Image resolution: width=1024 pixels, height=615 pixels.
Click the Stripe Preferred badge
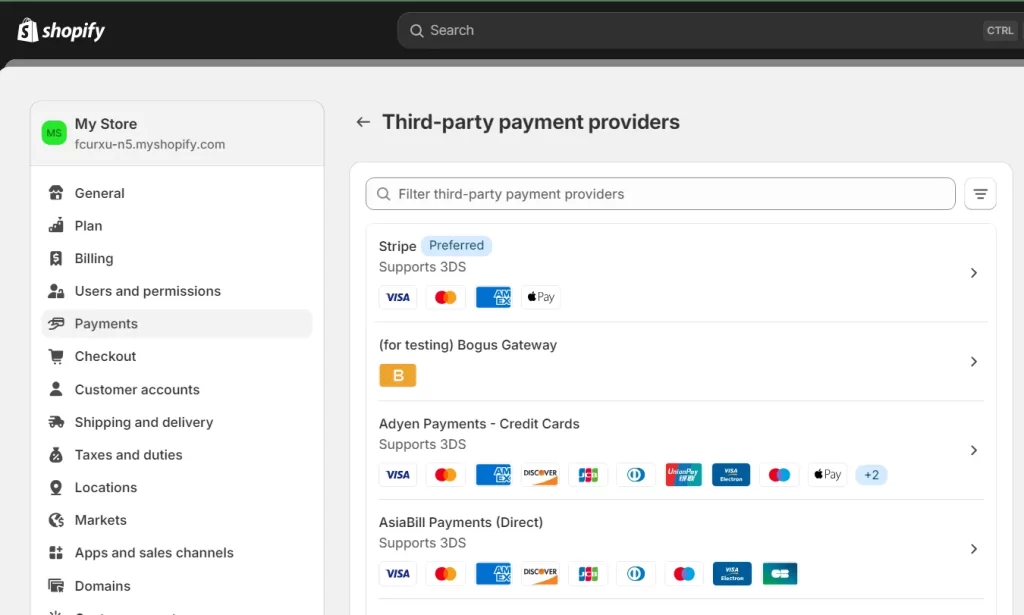pos(456,246)
